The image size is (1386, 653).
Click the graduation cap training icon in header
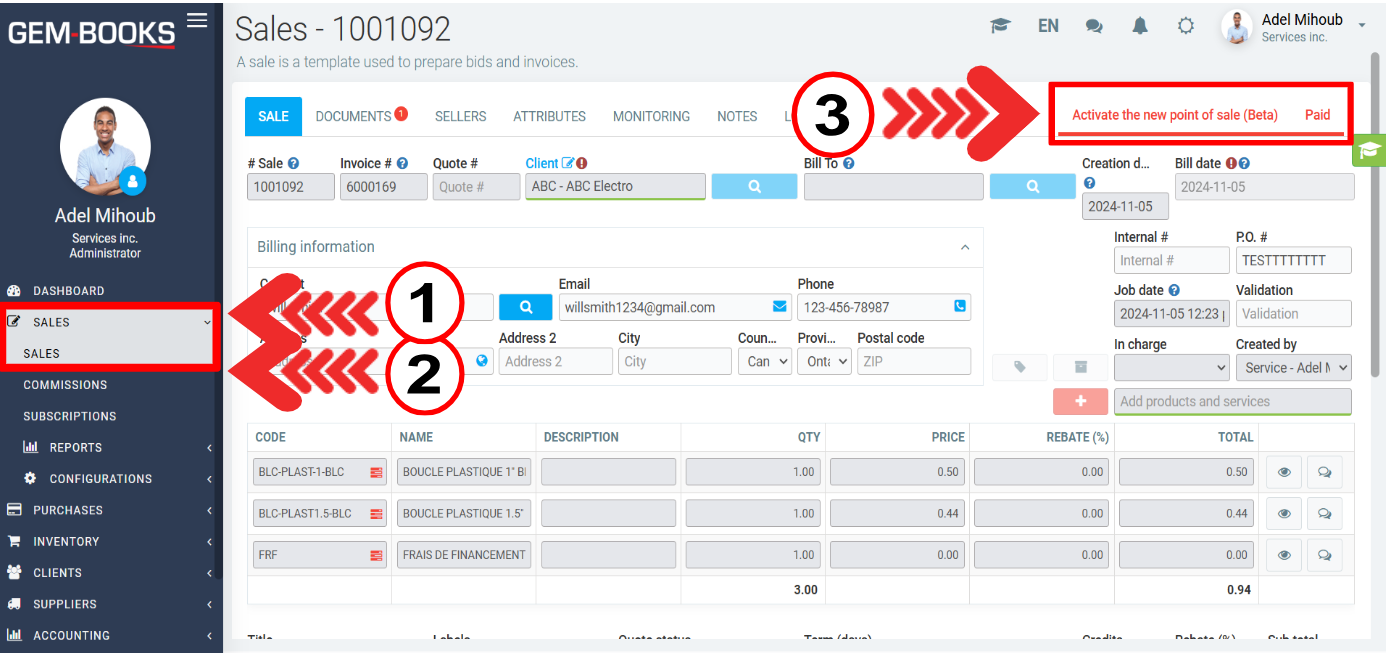point(1000,26)
